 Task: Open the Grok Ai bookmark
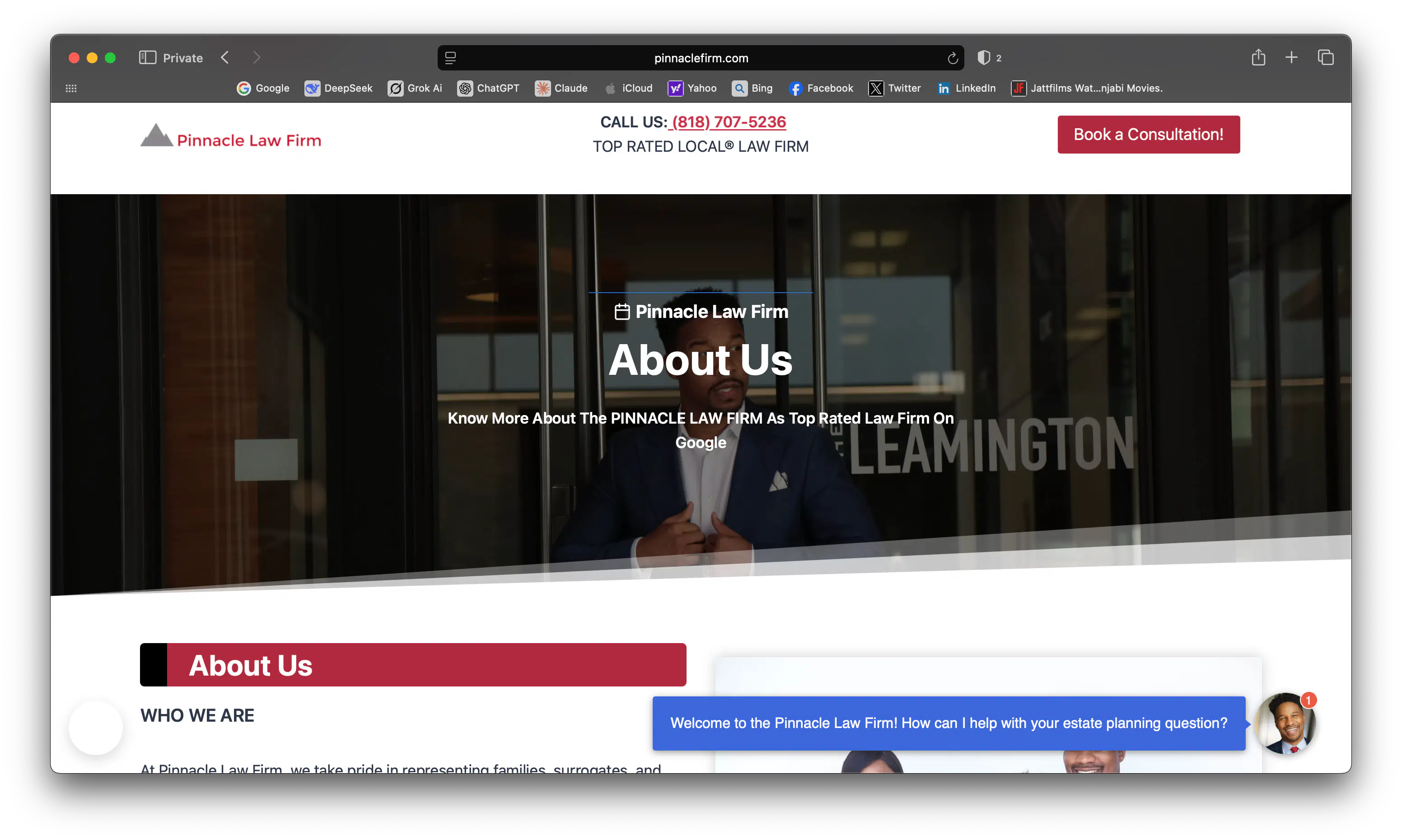[x=415, y=89]
